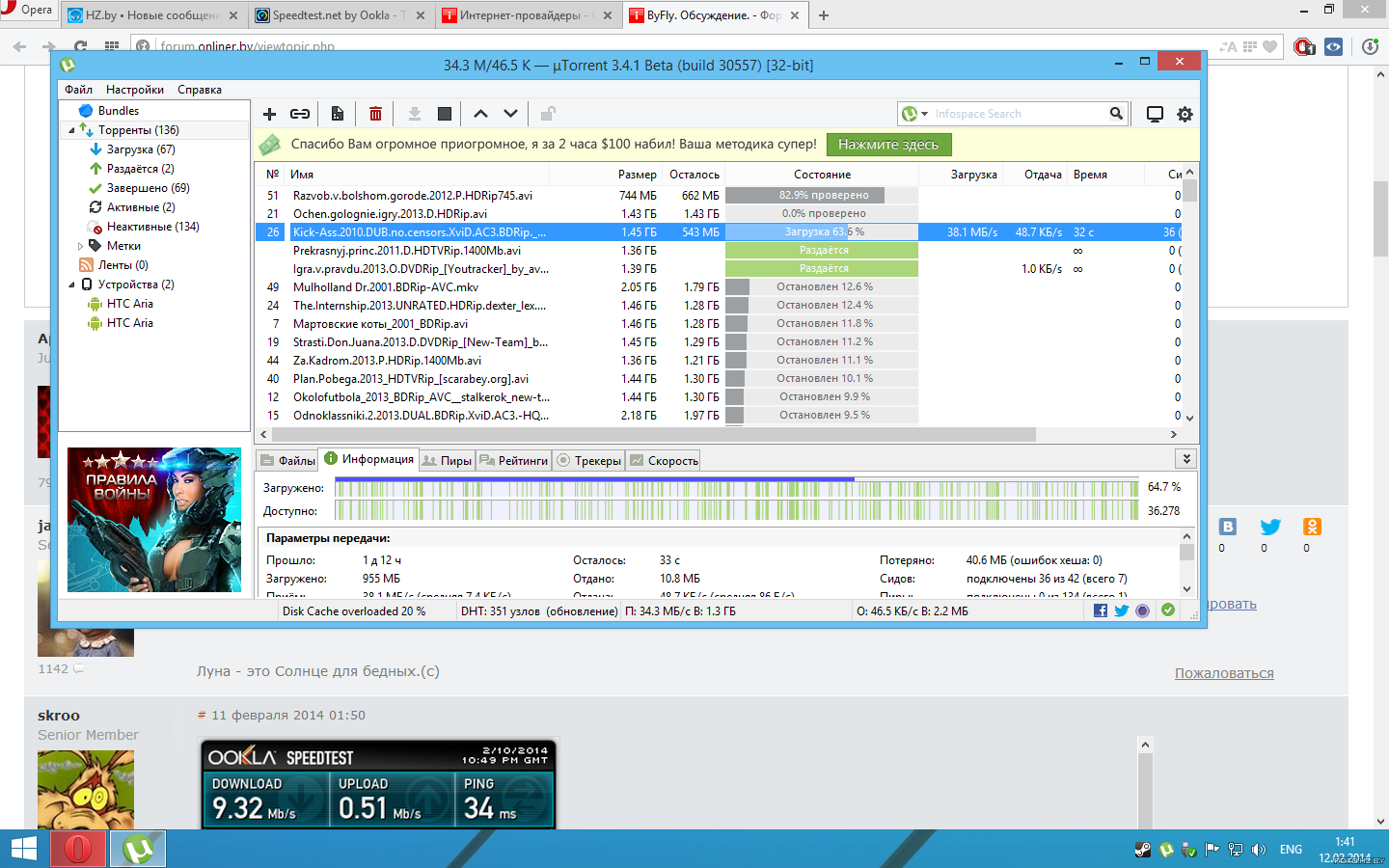The image size is (1389, 868).
Task: Open the search provider dropdown arrow
Action: pyautogui.click(x=925, y=114)
